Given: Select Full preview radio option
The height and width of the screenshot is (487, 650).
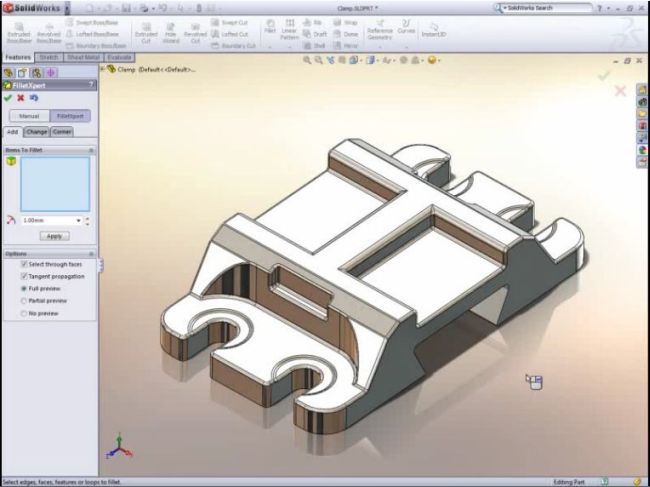Looking at the screenshot, I should click(24, 288).
